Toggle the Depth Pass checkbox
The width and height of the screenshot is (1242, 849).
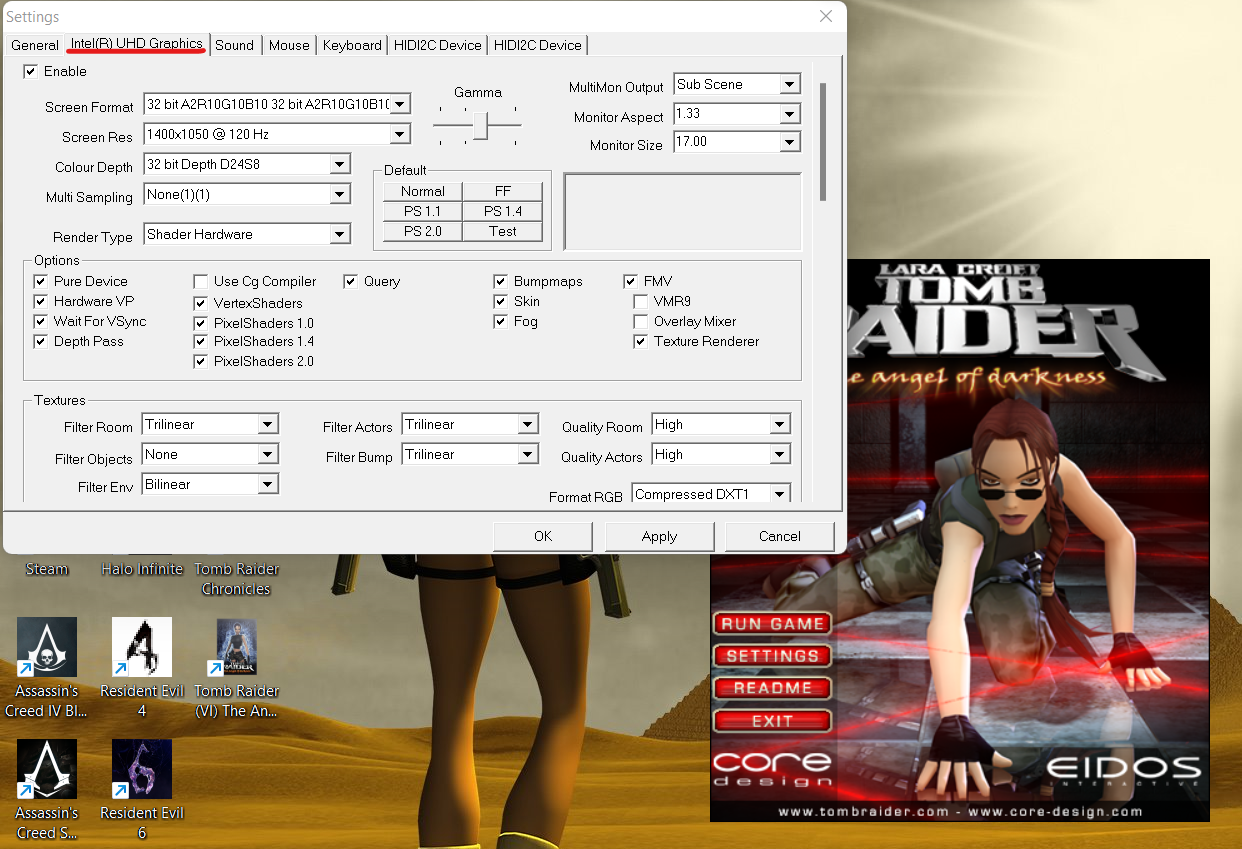point(41,342)
